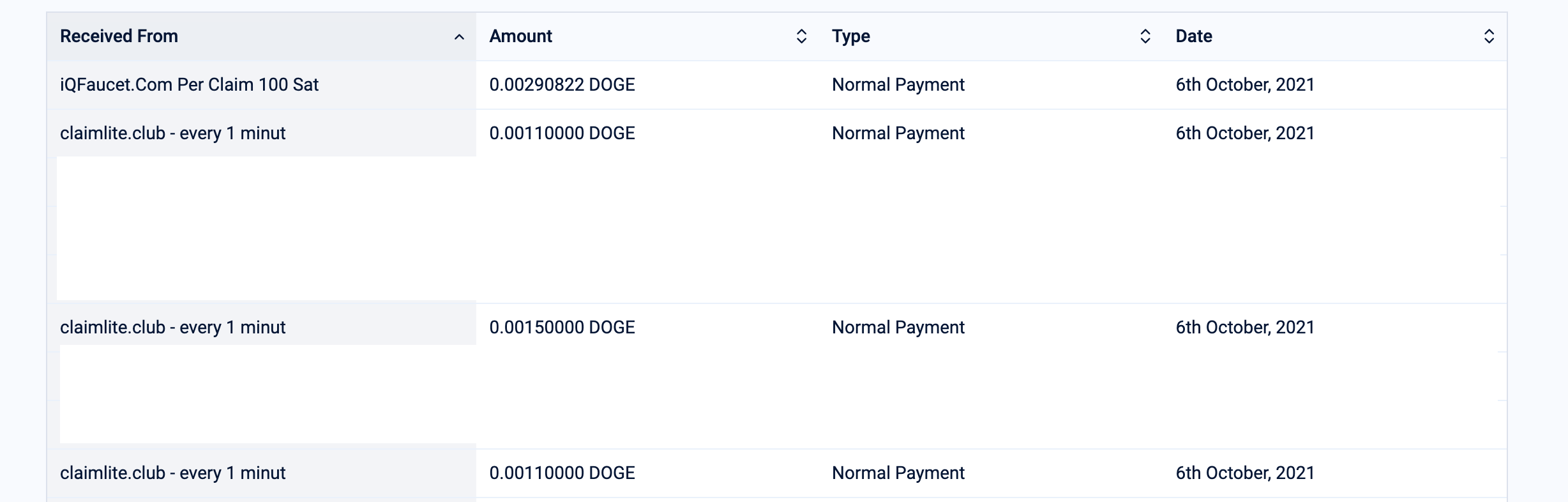Screen dimensions: 1568x502
Task: Click the "Date" column header label
Action: (x=1193, y=36)
